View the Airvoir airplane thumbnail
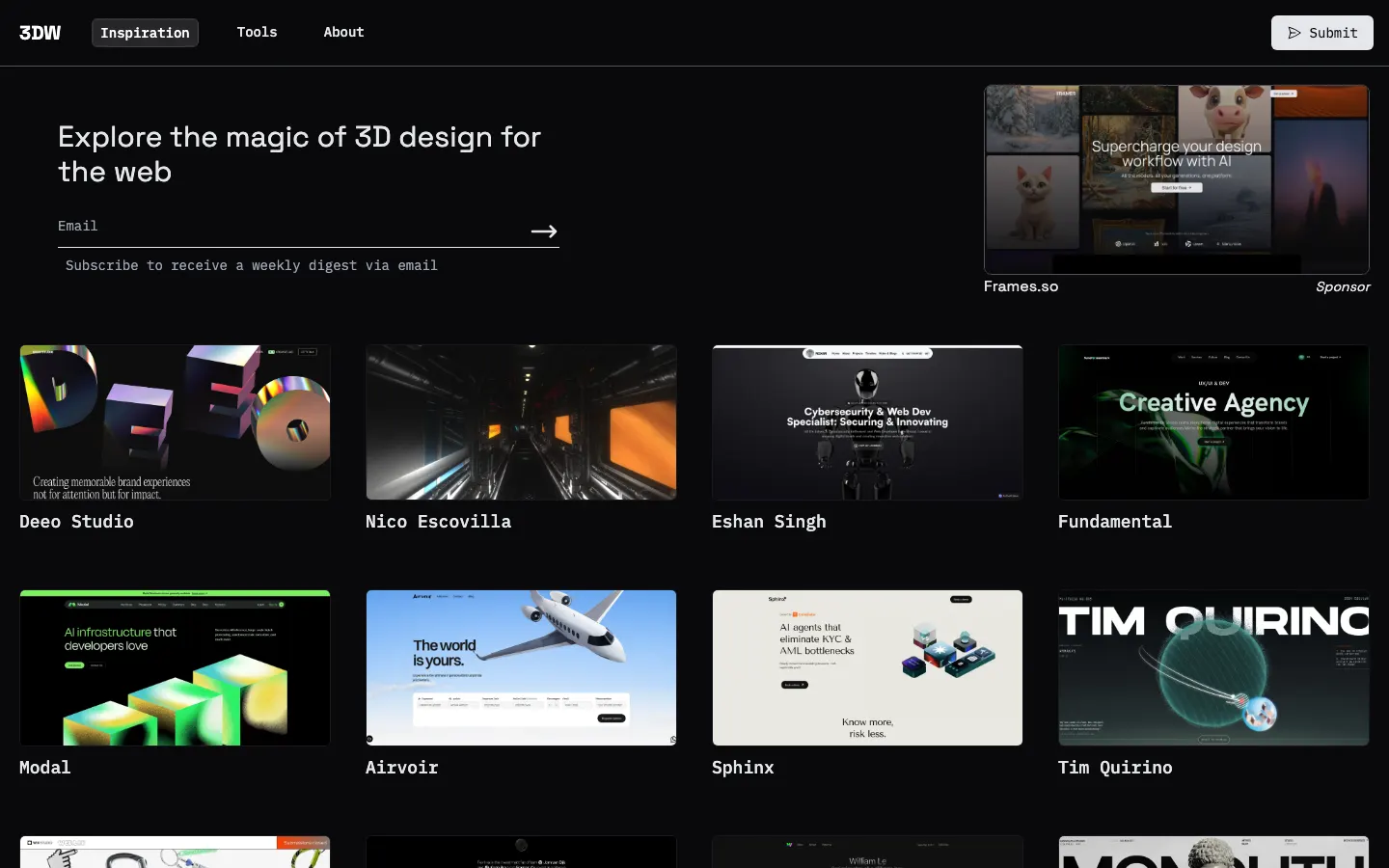This screenshot has height=868, width=1389. 521,667
